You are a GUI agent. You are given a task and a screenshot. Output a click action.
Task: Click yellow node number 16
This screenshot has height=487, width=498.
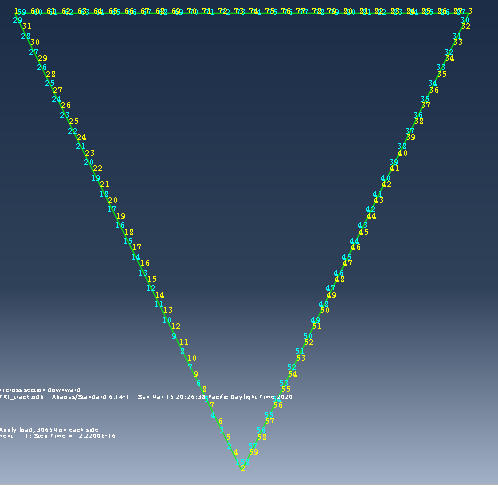click(x=145, y=263)
